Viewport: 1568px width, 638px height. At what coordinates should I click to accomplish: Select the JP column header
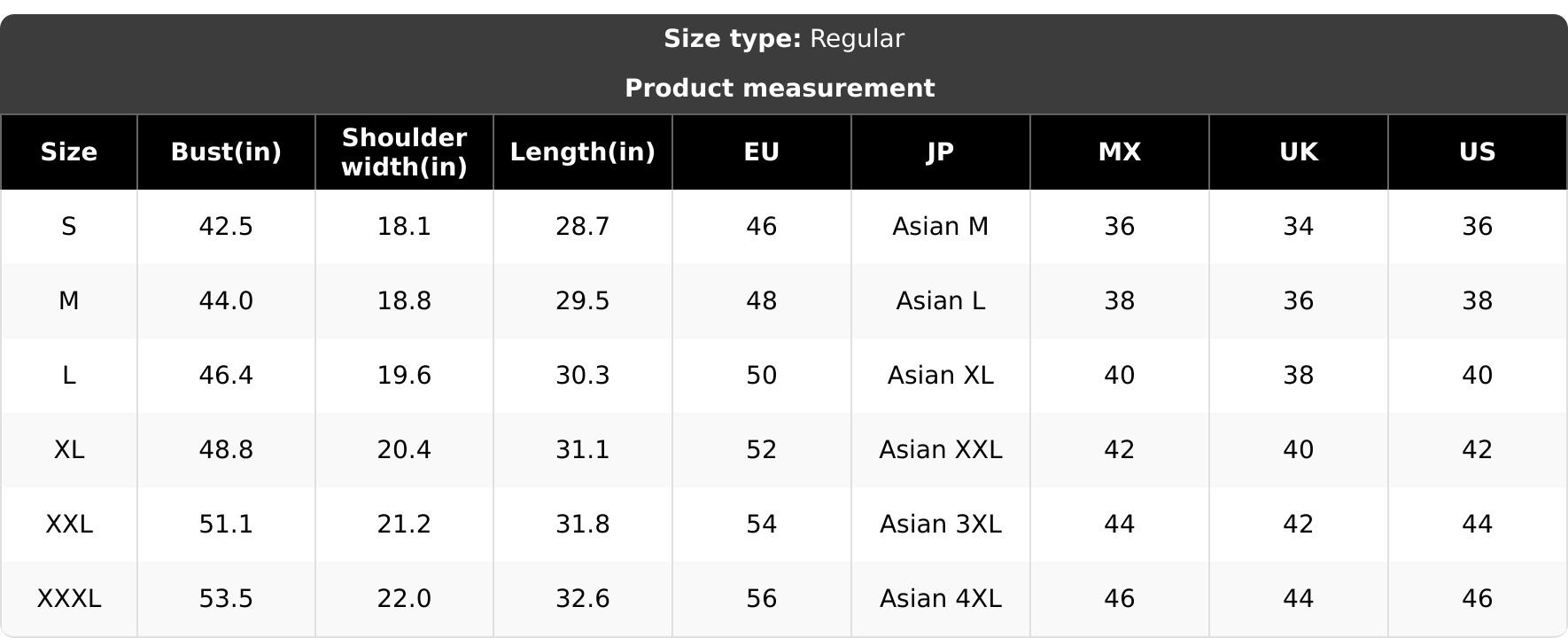point(941,152)
